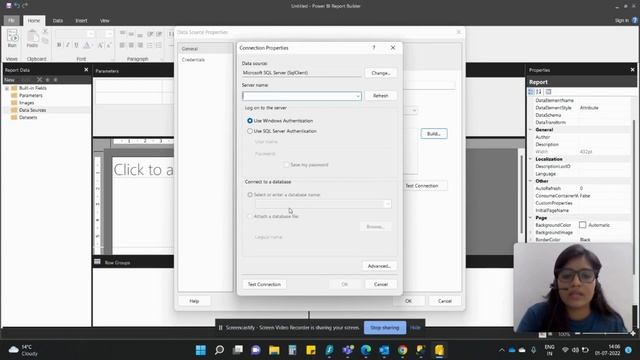Click the Change... button
The image size is (640, 360).
381,73
